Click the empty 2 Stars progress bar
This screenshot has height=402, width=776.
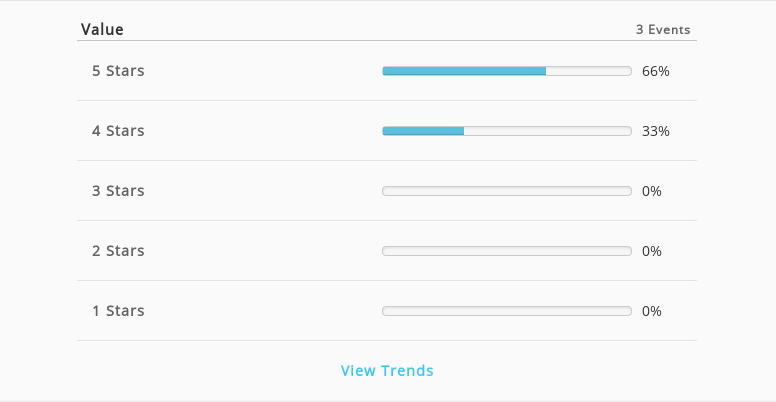point(507,251)
